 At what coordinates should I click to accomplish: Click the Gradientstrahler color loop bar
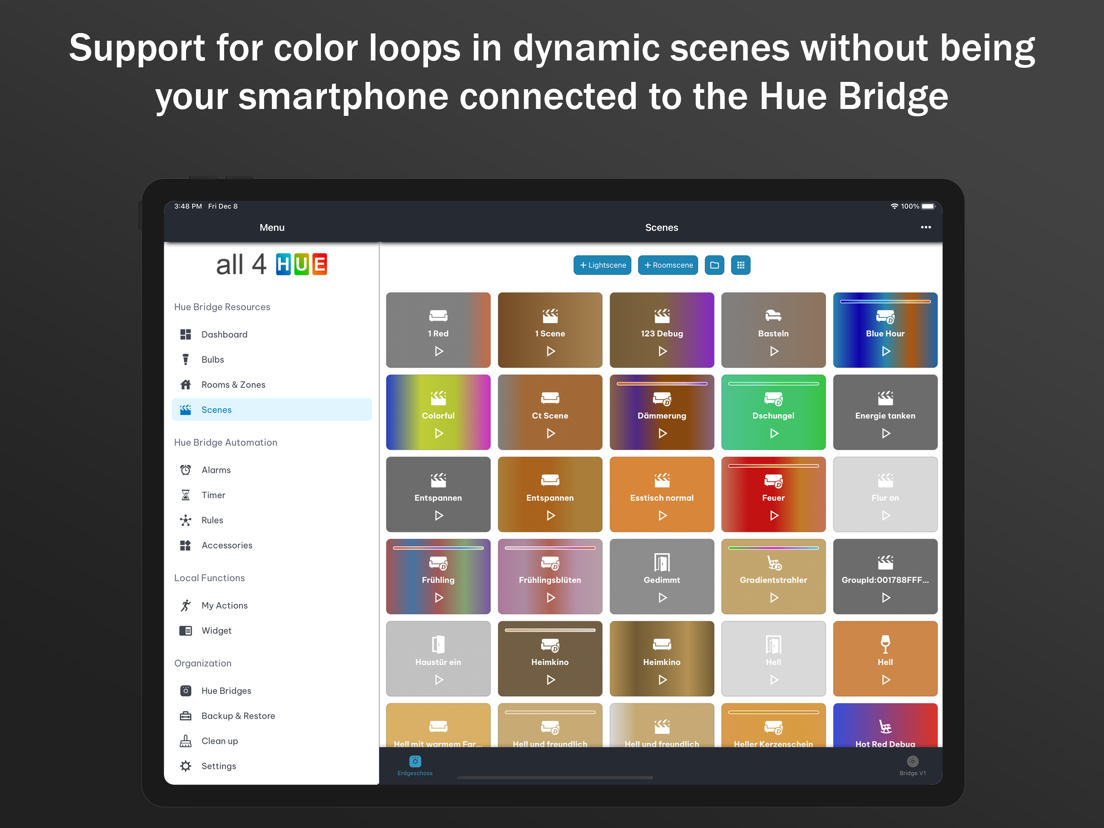(773, 548)
